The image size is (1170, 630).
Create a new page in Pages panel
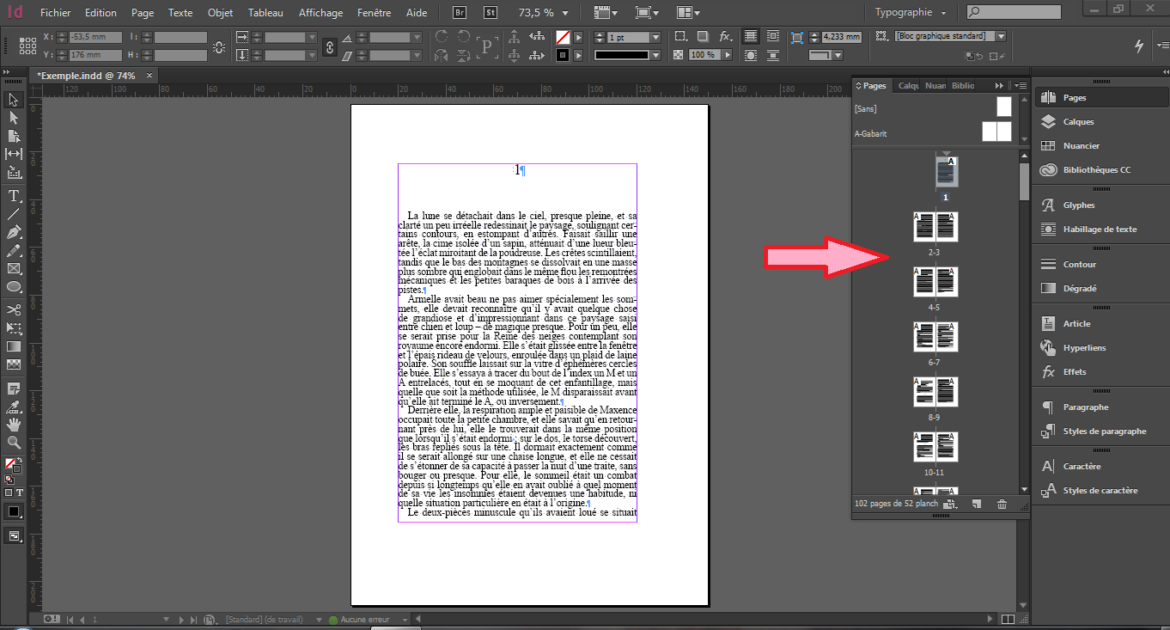tap(976, 504)
